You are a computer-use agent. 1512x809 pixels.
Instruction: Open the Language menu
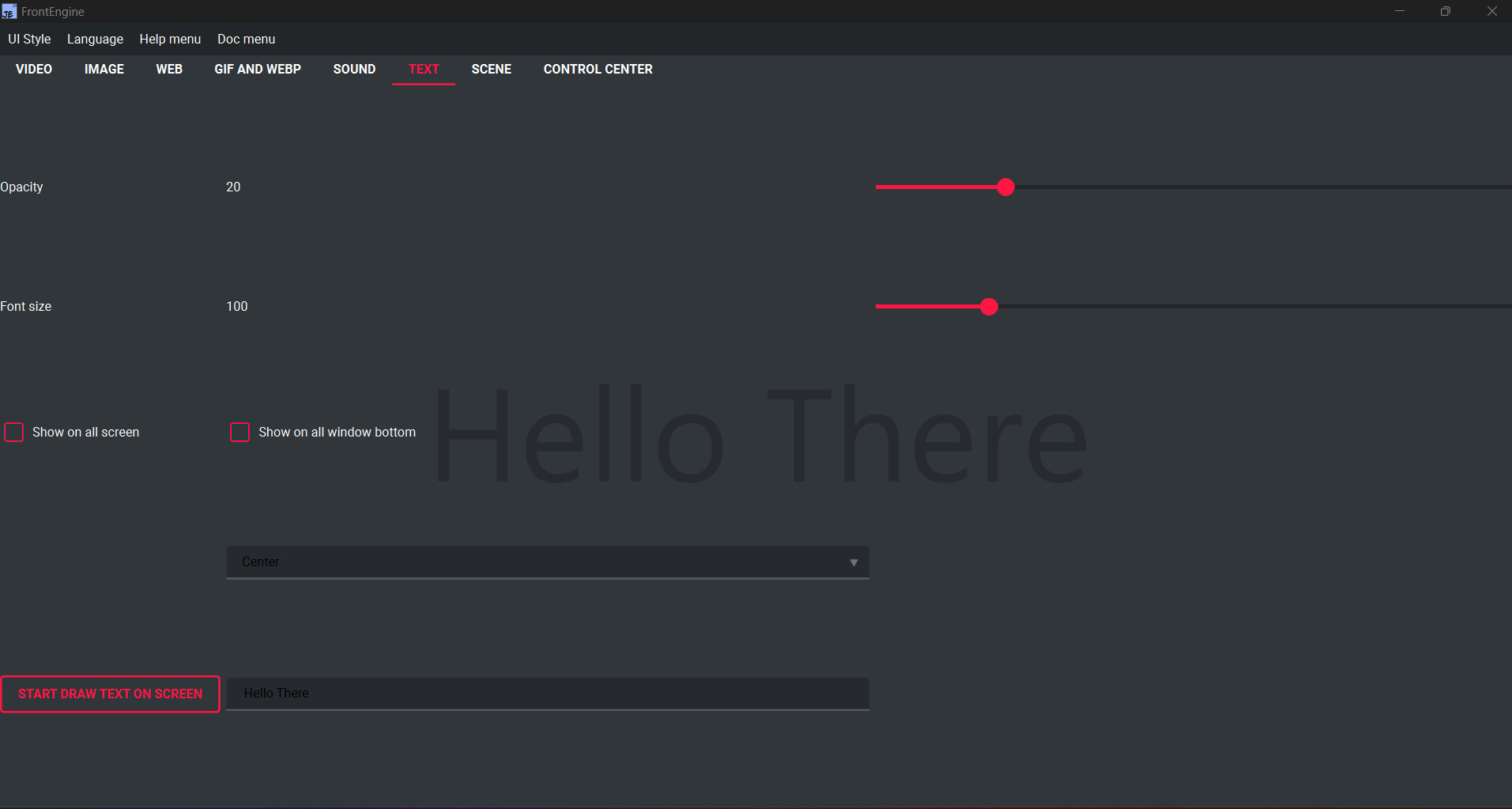[94, 39]
